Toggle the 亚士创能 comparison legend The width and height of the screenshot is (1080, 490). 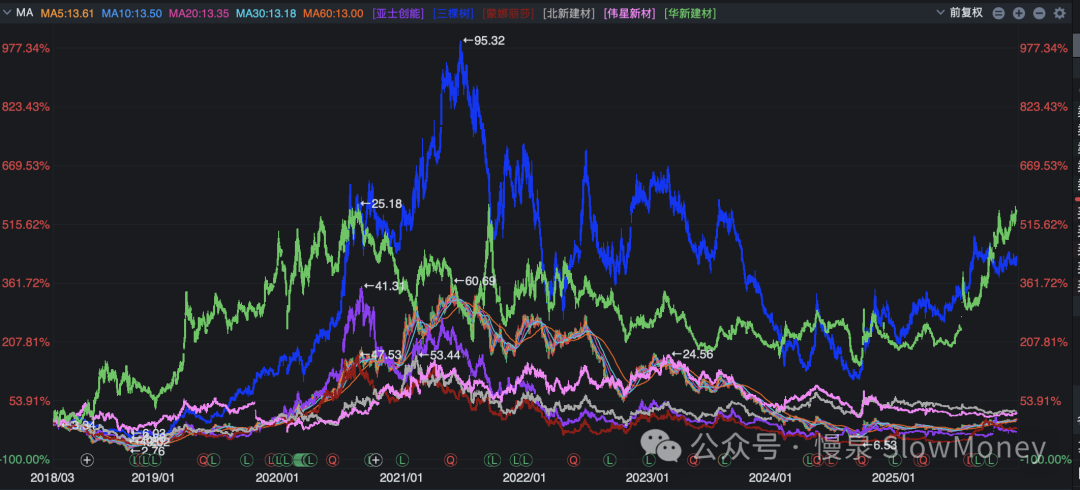(397, 13)
